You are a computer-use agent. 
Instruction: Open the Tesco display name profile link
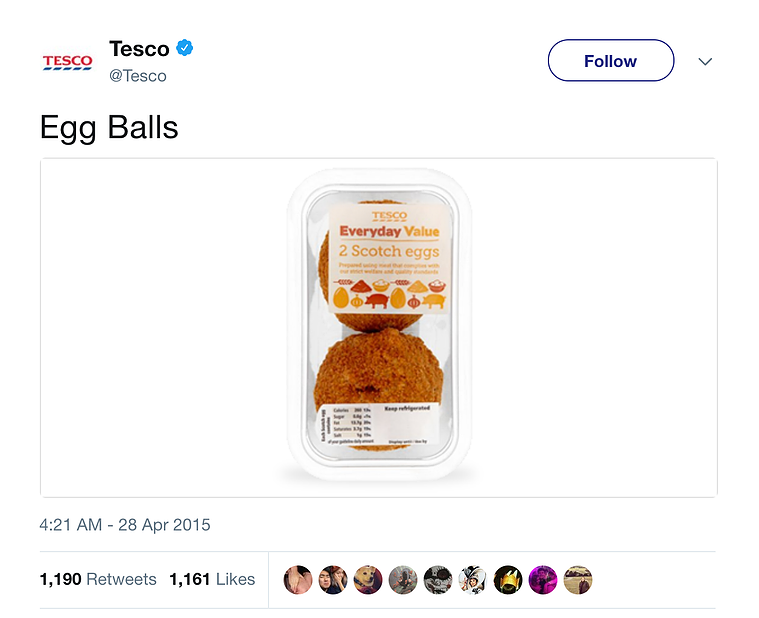click(x=139, y=49)
